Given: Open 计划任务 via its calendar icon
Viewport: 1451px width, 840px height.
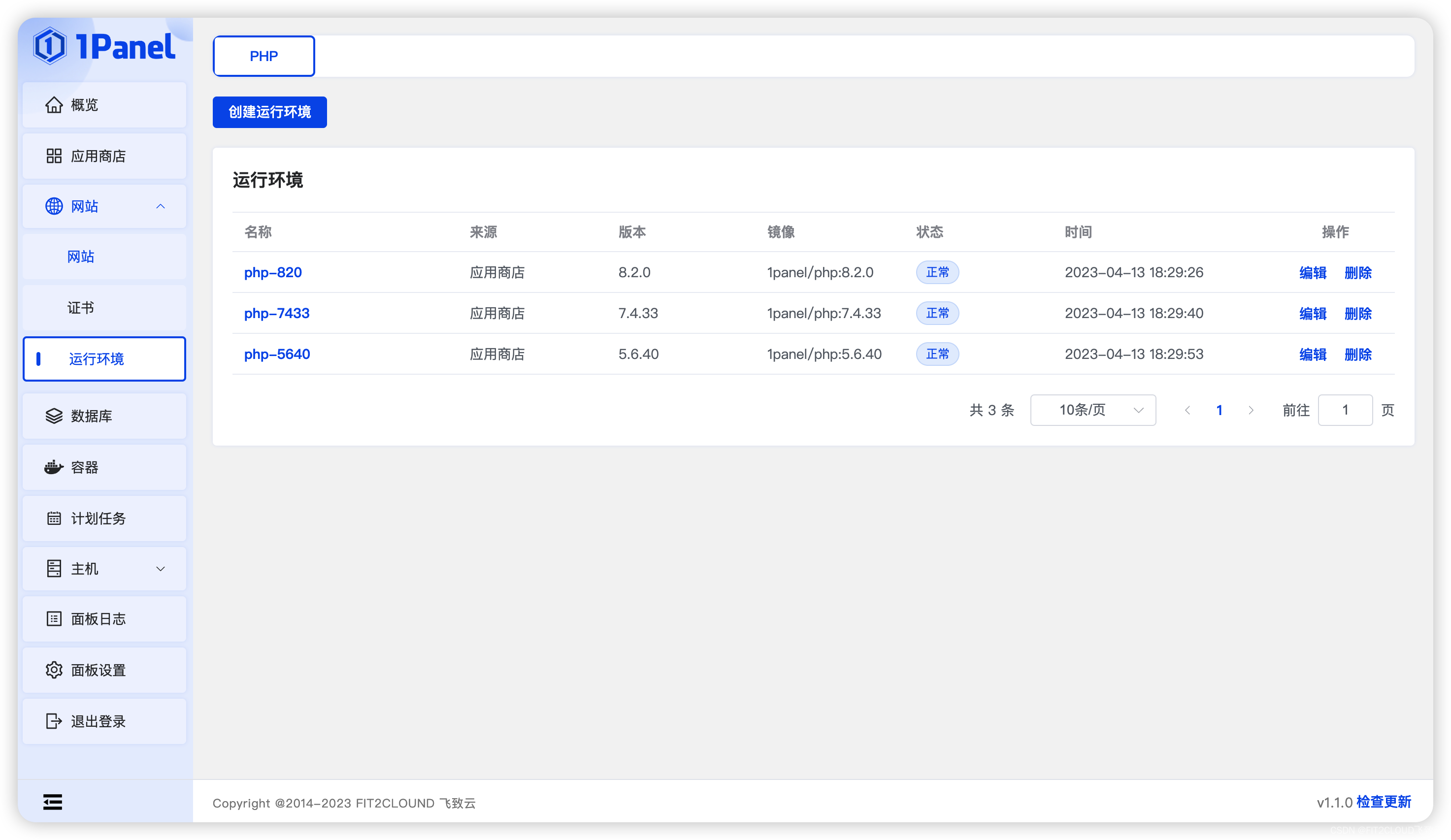Looking at the screenshot, I should pyautogui.click(x=54, y=517).
